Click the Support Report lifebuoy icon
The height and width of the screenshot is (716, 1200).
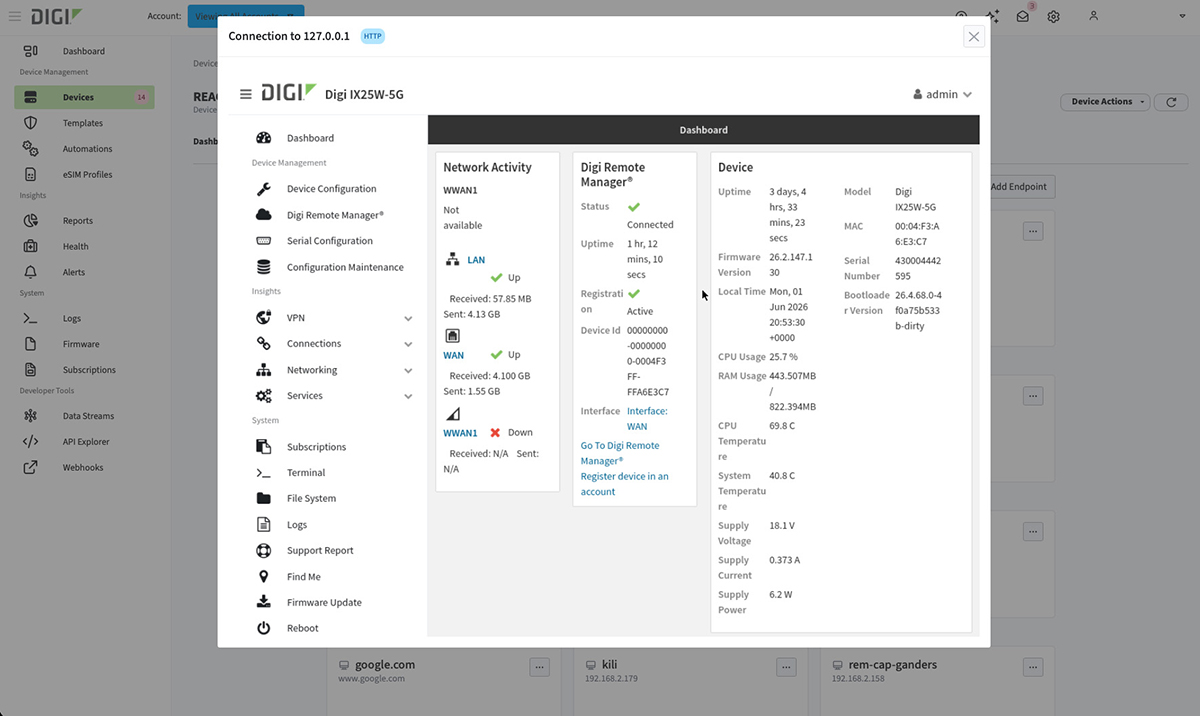tap(264, 551)
